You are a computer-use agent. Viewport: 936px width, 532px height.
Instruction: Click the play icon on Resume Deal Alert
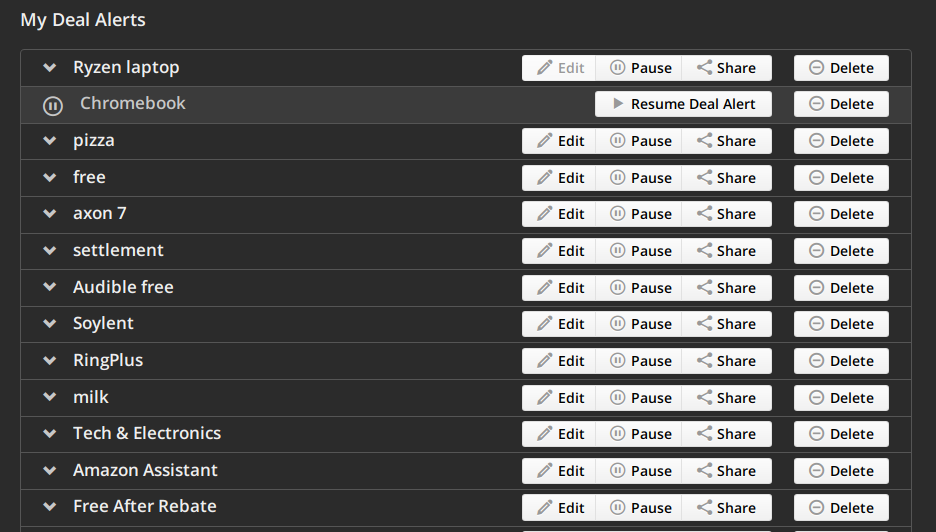pyautogui.click(x=618, y=104)
